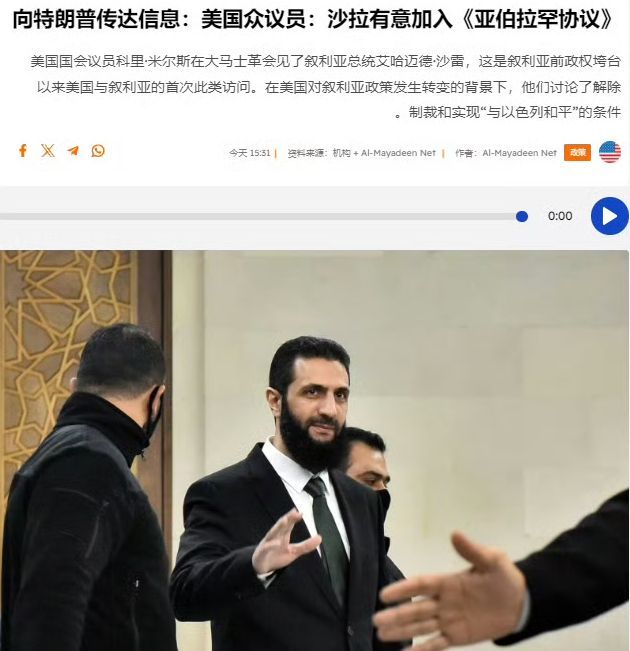Open the author Al-Mayadeen Net link

pos(519,153)
